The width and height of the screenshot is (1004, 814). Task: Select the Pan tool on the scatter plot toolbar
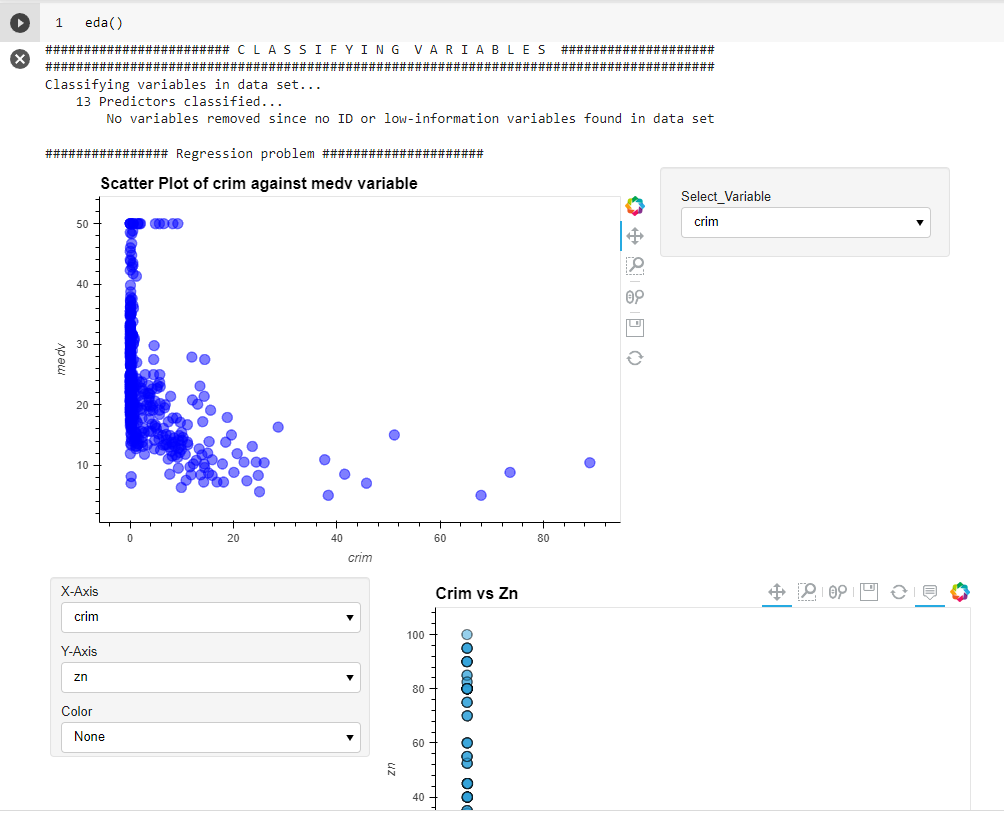635,236
